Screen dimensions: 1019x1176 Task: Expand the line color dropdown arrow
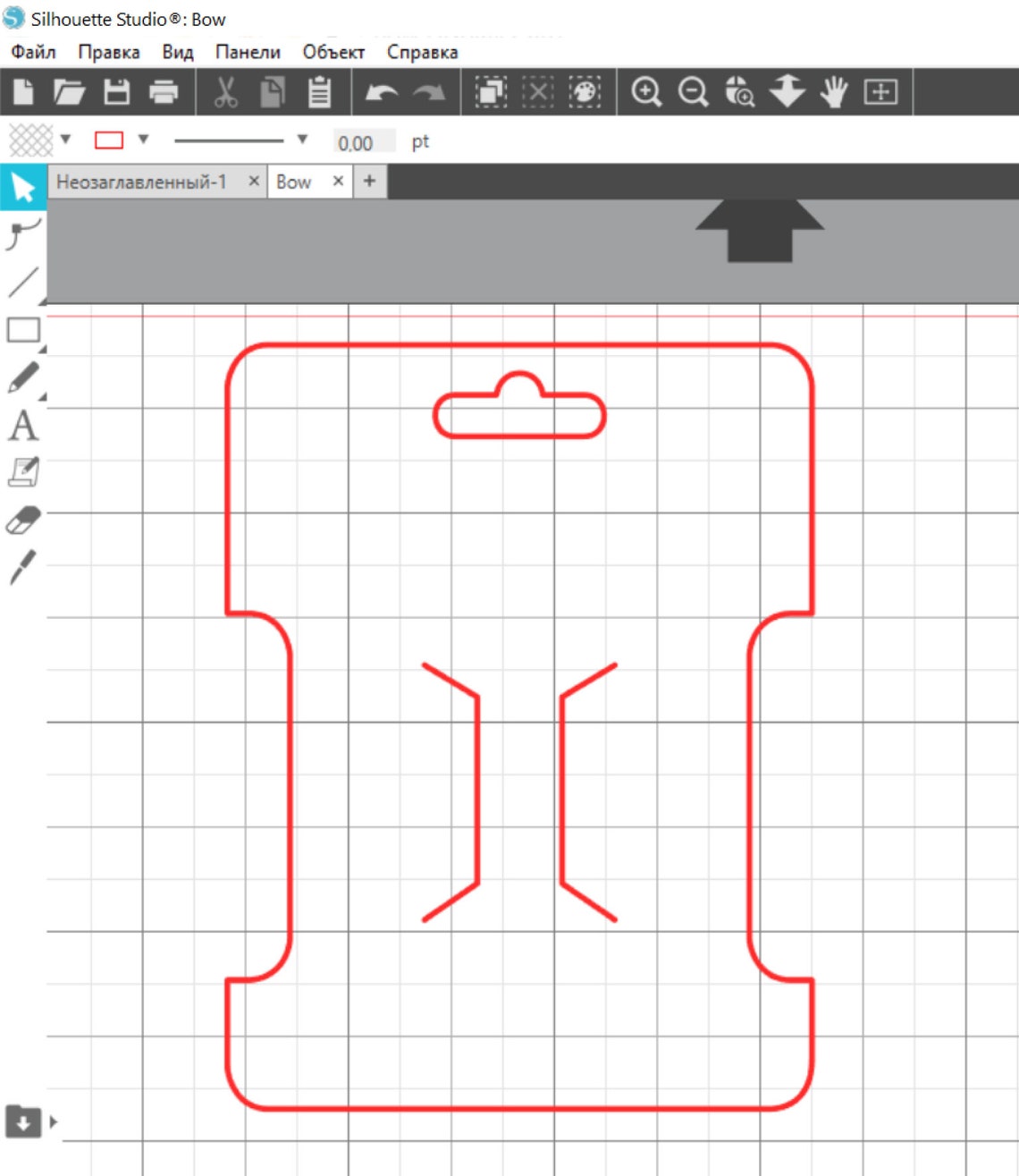click(x=143, y=140)
